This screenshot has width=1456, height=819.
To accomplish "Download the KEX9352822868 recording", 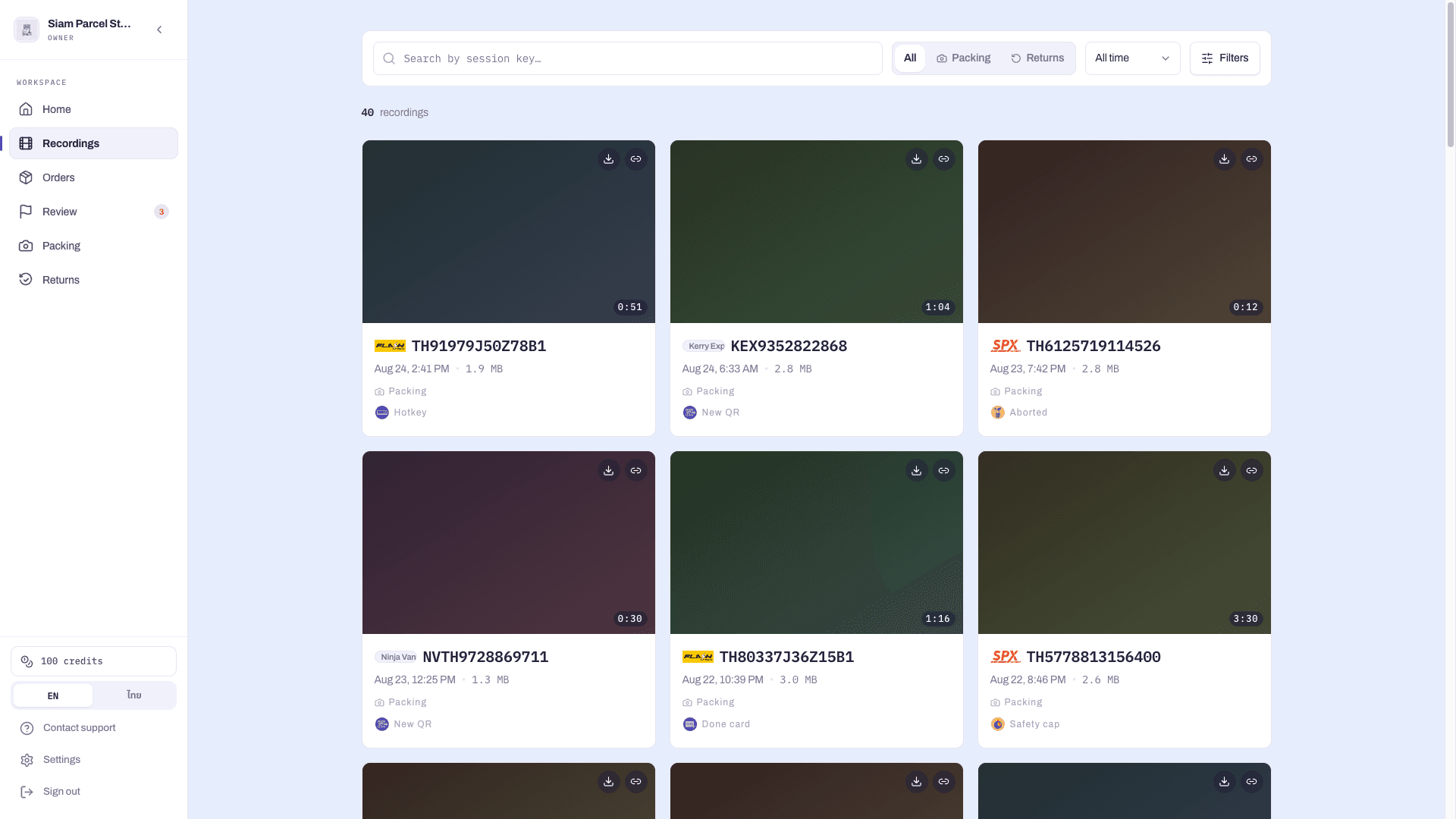I will coord(916,159).
